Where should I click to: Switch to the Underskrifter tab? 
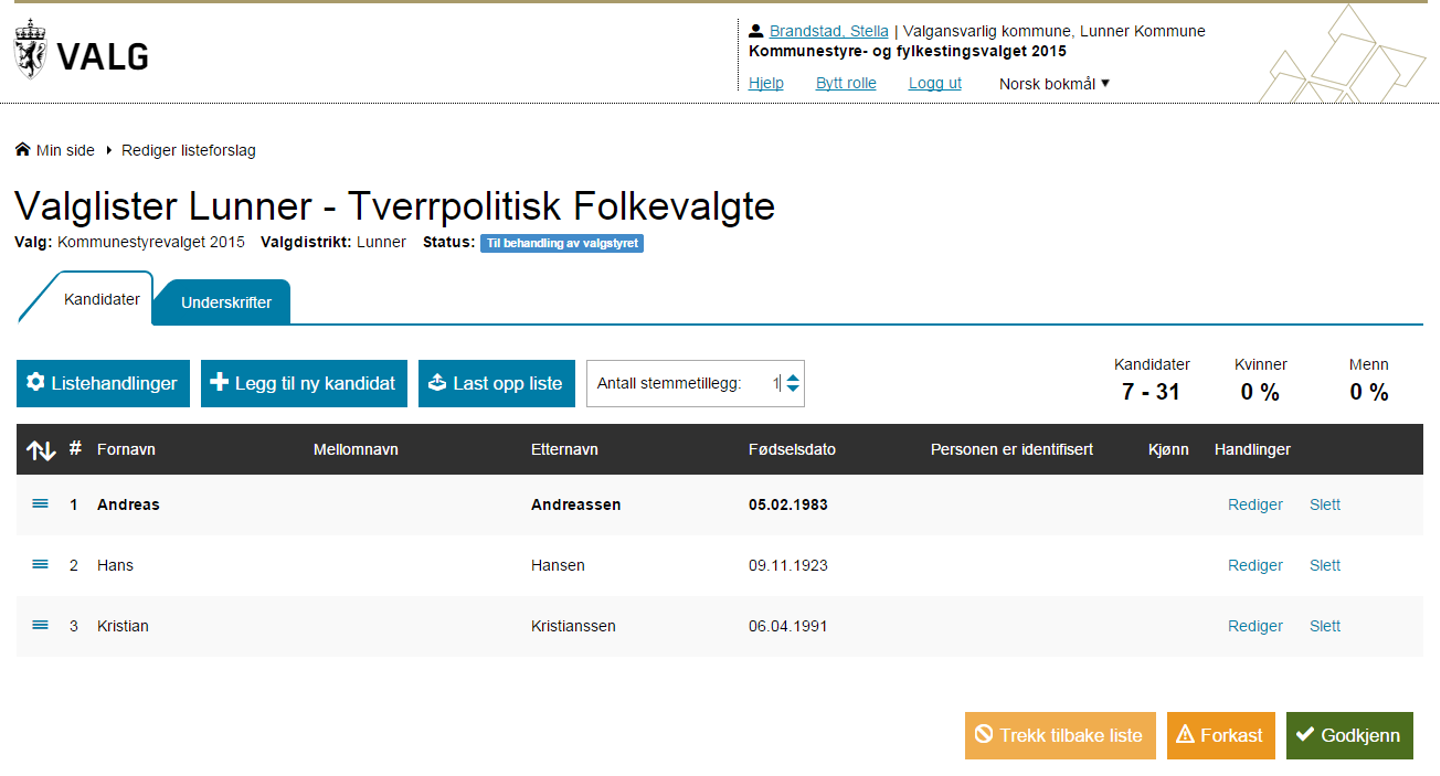click(226, 302)
